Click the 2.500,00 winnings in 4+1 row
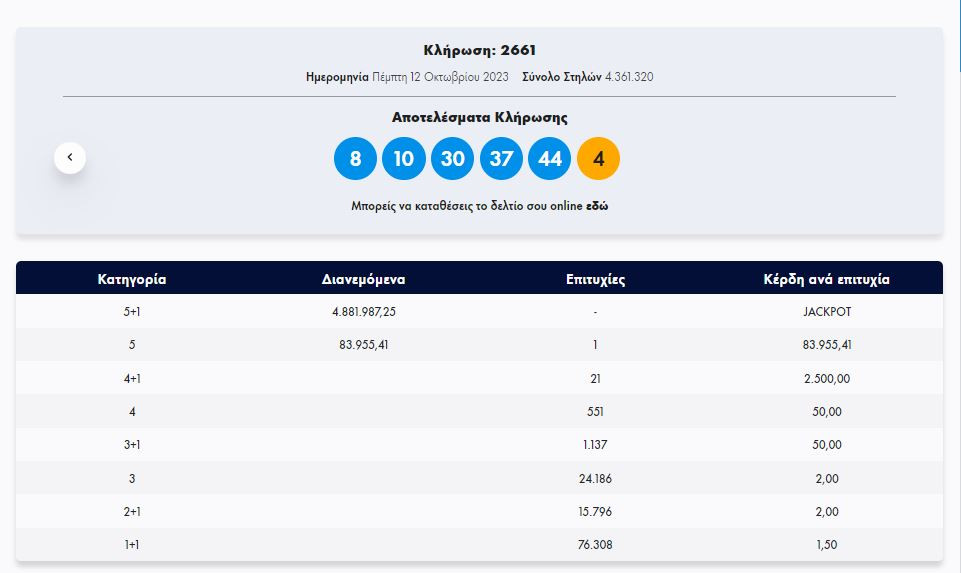The image size is (961, 573). pos(827,379)
